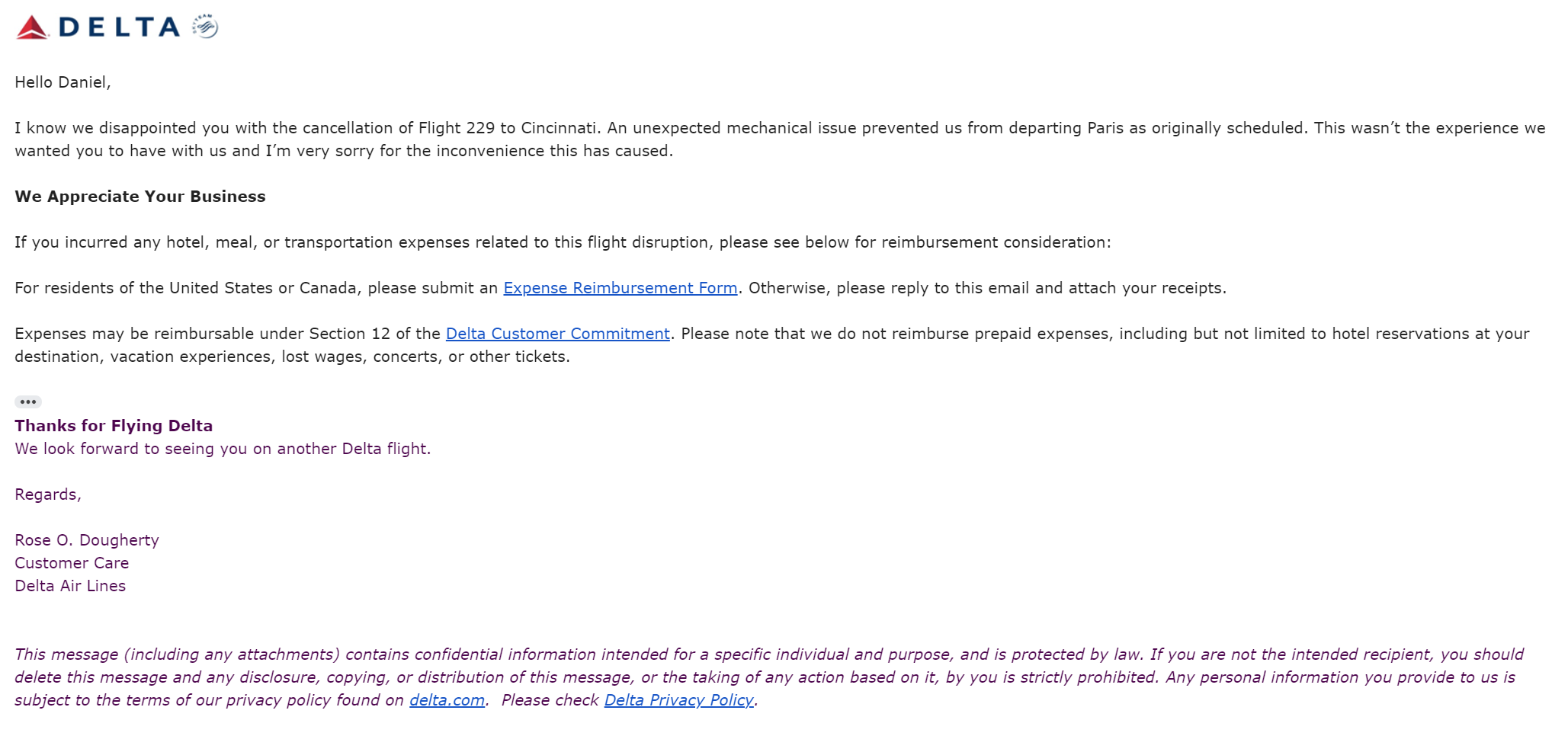Click the "We look forward to seeing you" sentence
The image size is (1568, 736).
pos(223,449)
